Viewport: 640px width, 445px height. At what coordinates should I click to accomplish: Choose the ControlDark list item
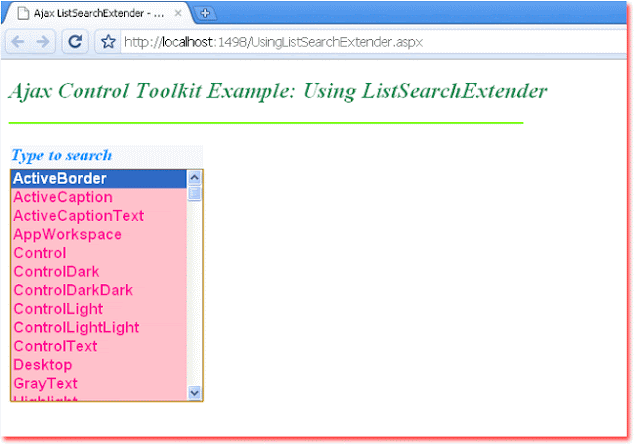99,272
